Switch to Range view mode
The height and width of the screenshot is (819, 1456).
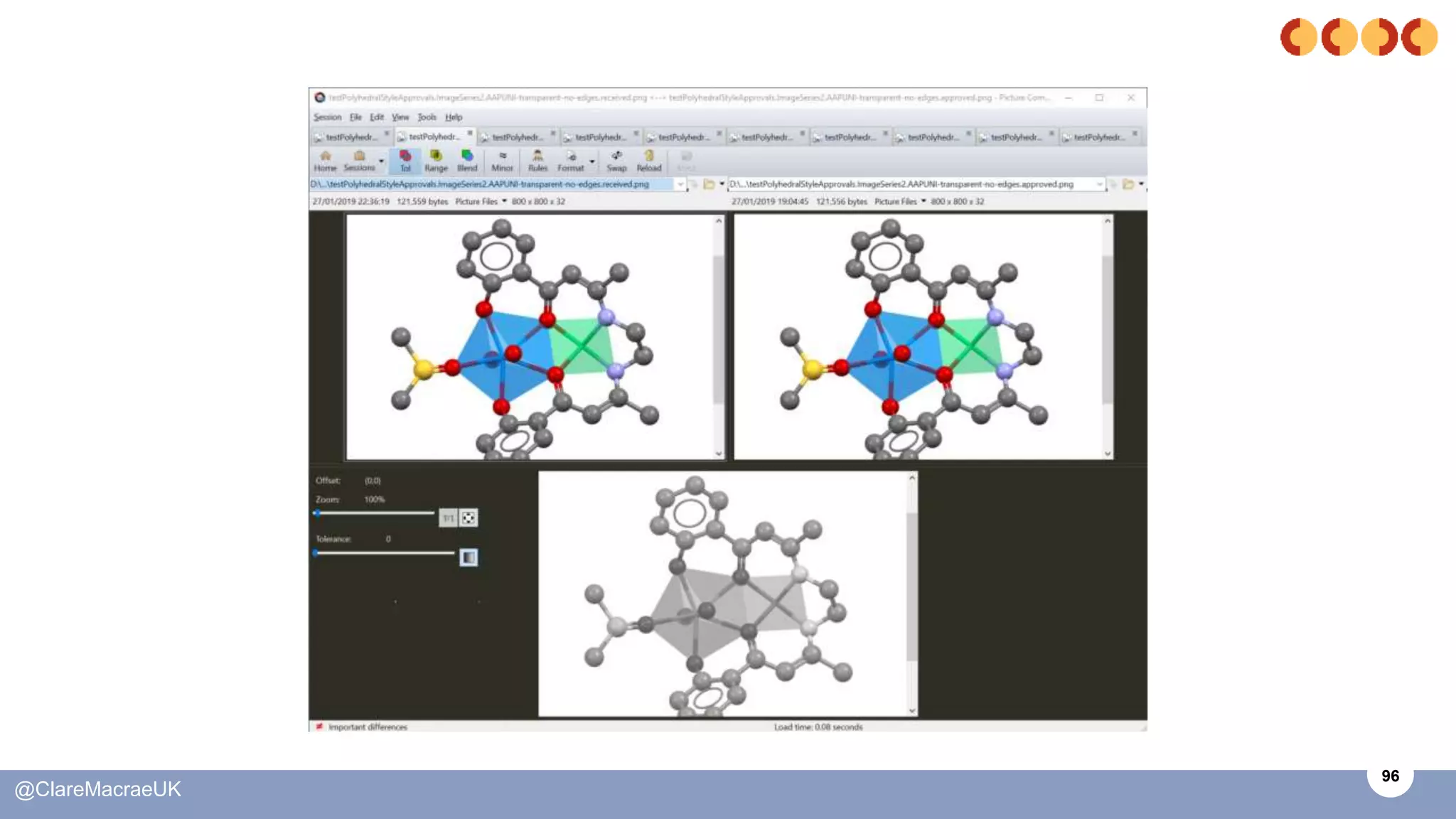(436, 161)
